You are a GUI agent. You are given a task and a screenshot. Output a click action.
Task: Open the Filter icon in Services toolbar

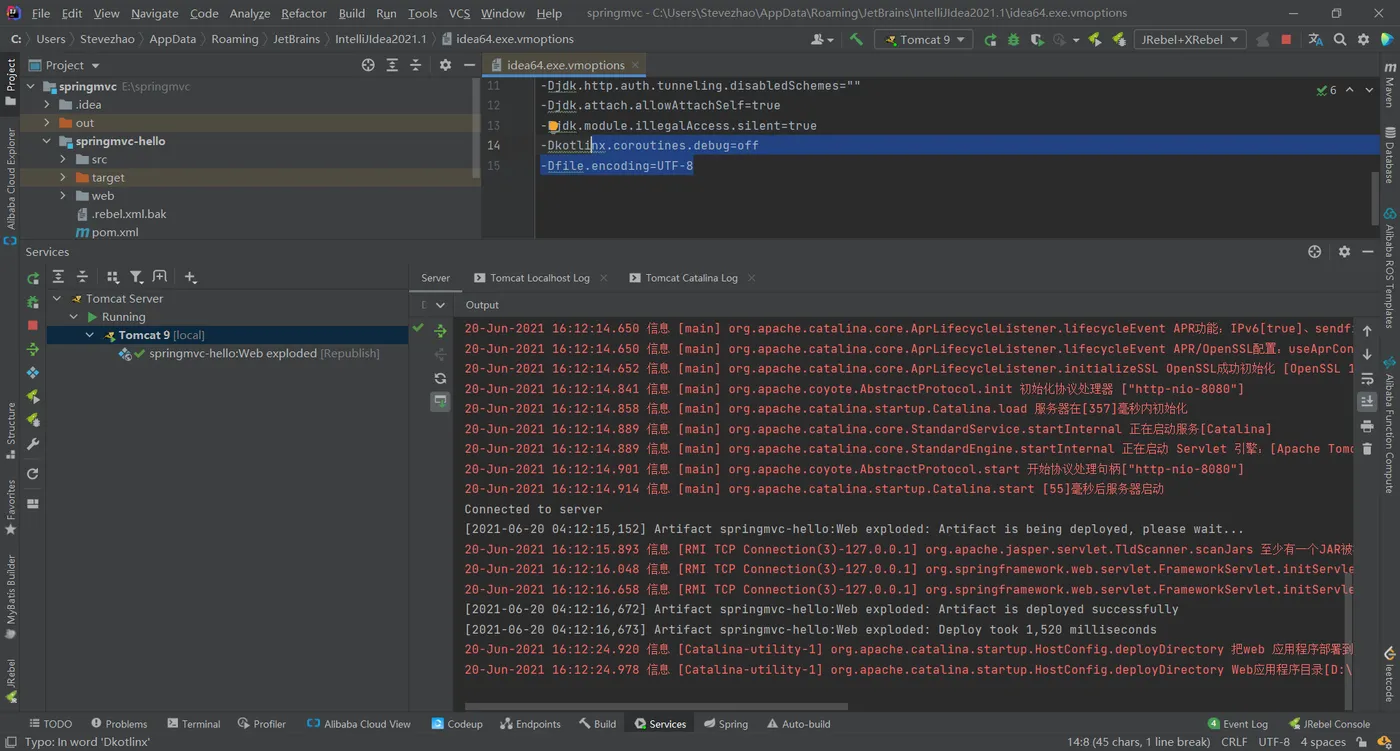coord(136,277)
